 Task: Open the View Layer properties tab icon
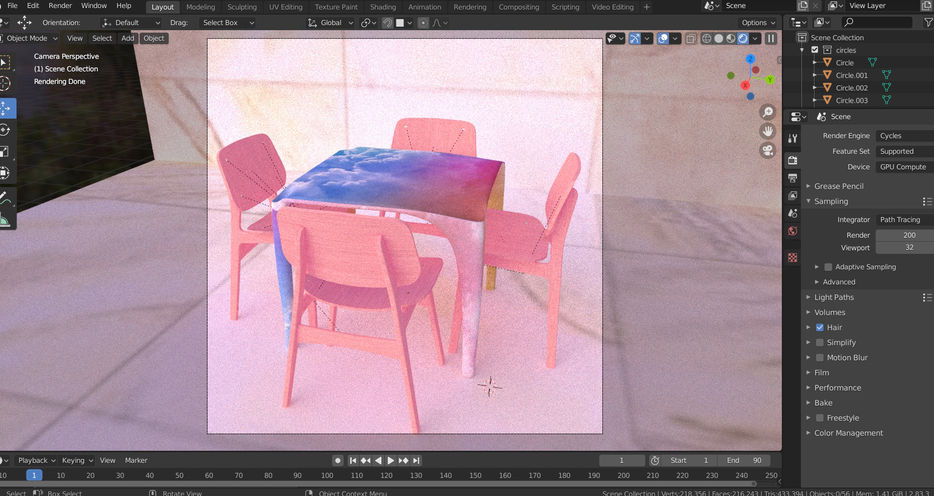point(792,195)
